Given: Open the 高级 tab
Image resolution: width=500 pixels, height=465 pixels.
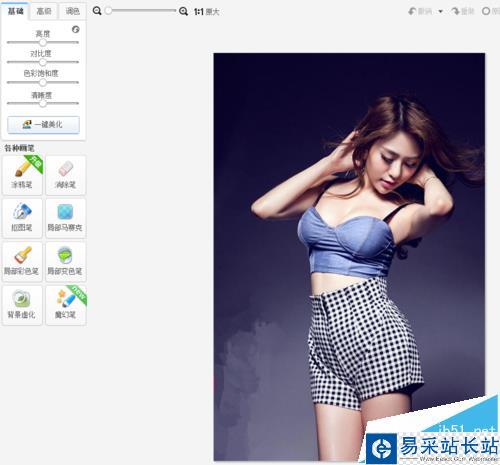Looking at the screenshot, I should pos(44,11).
